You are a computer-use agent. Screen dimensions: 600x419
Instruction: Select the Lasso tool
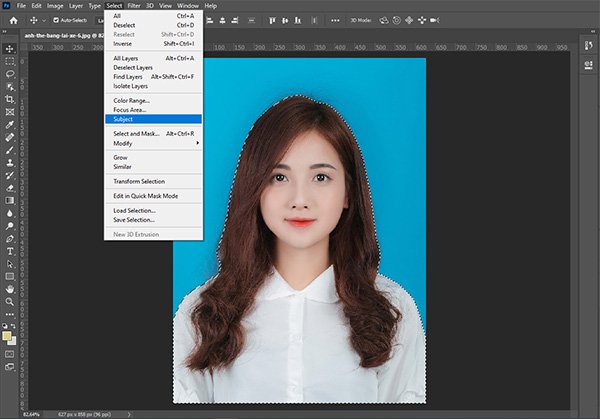[9, 74]
